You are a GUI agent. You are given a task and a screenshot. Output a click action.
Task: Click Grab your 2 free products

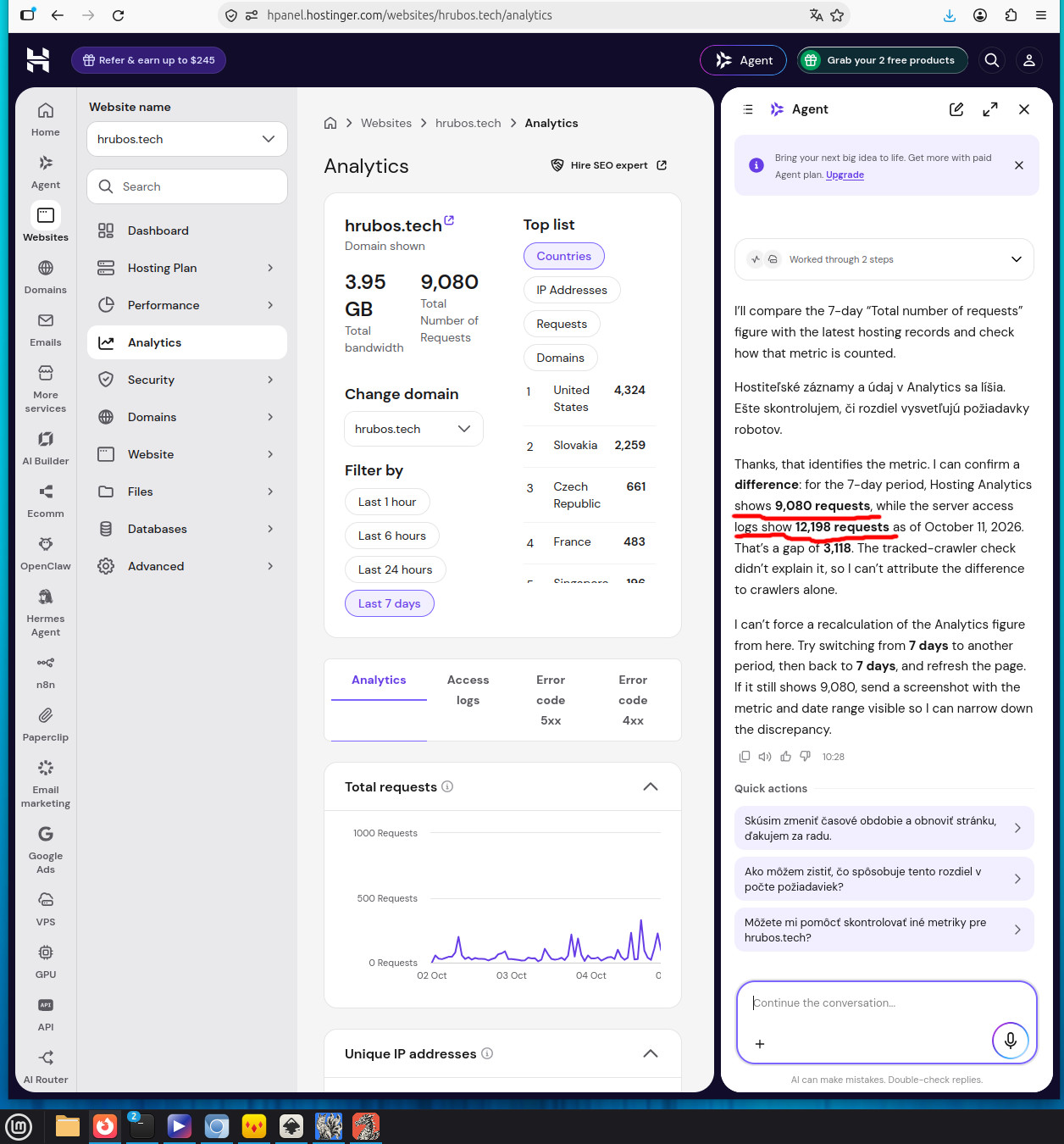pos(883,60)
